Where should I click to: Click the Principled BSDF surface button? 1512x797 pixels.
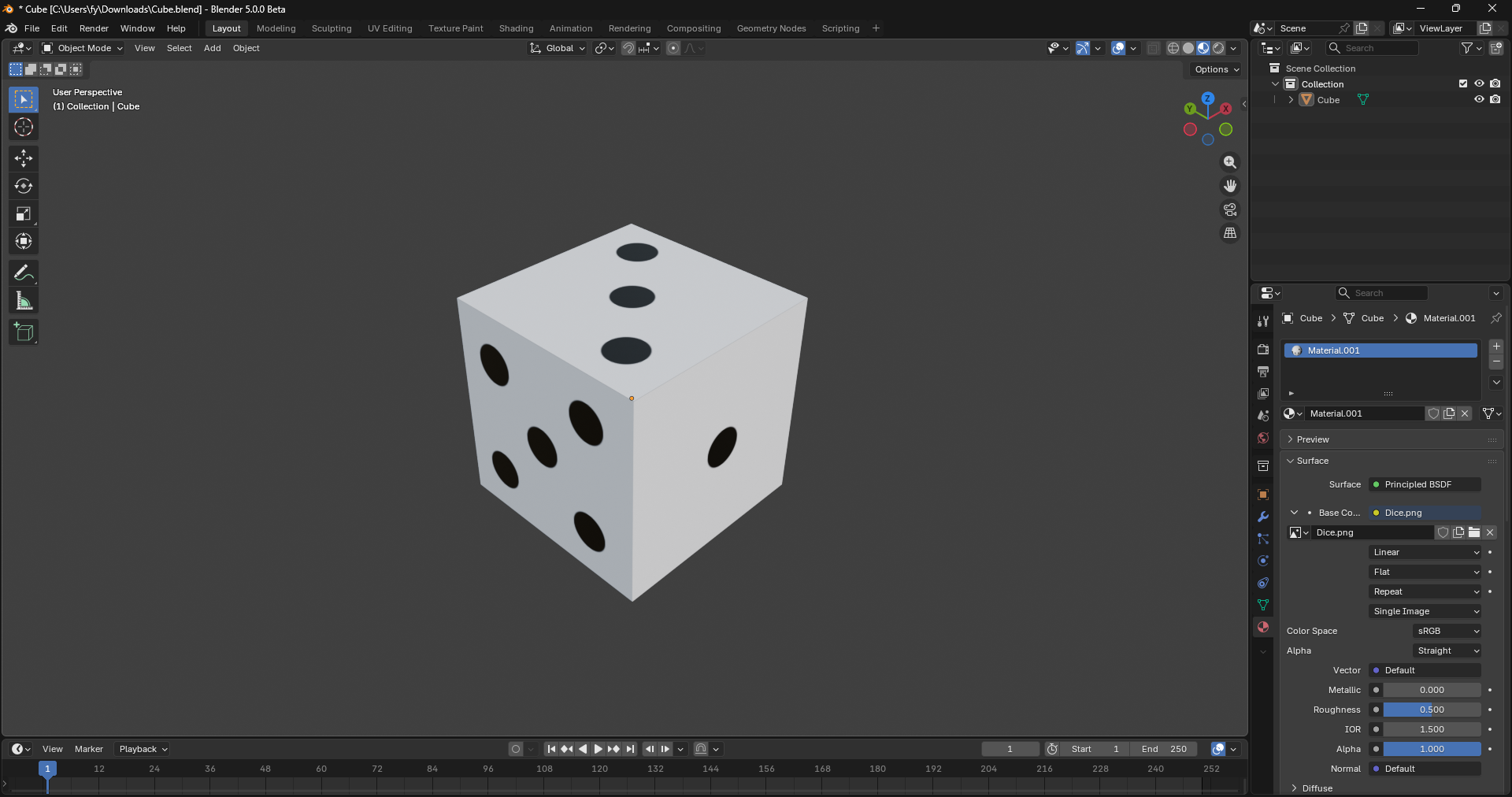pyautogui.click(x=1425, y=484)
